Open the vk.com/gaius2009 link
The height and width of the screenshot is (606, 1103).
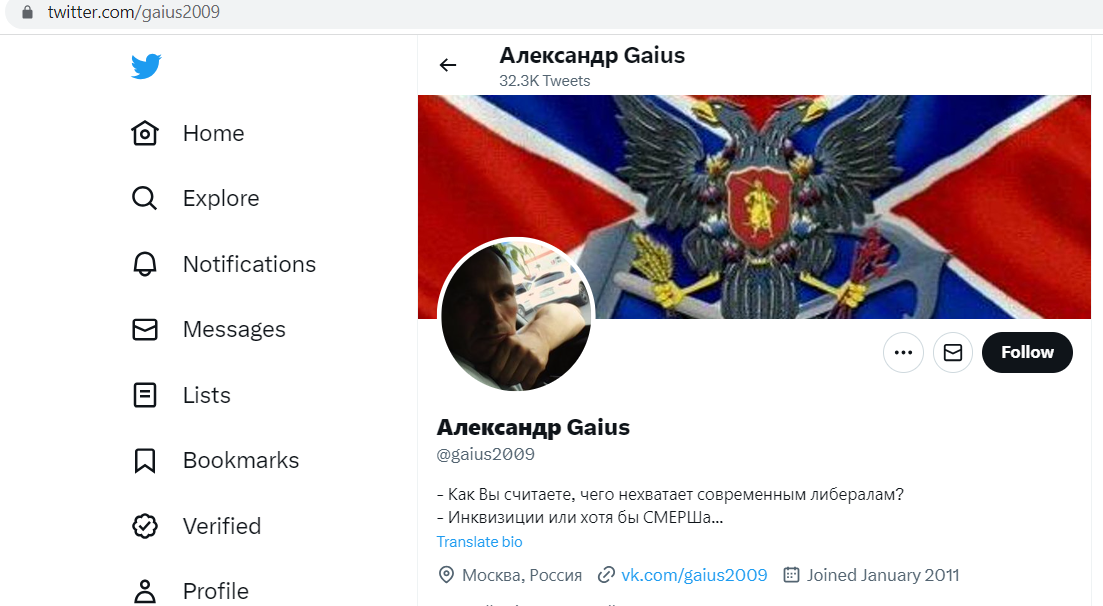(x=694, y=575)
